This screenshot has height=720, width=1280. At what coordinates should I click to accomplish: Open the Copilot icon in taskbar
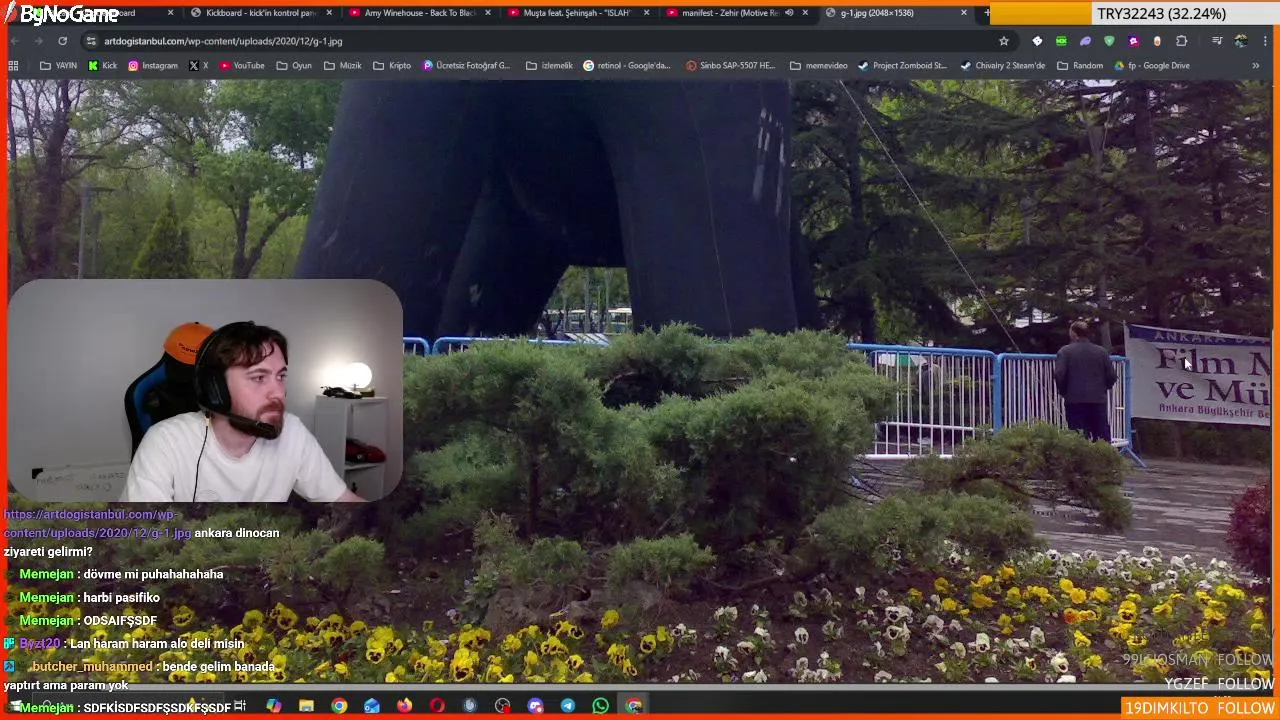pos(273,706)
